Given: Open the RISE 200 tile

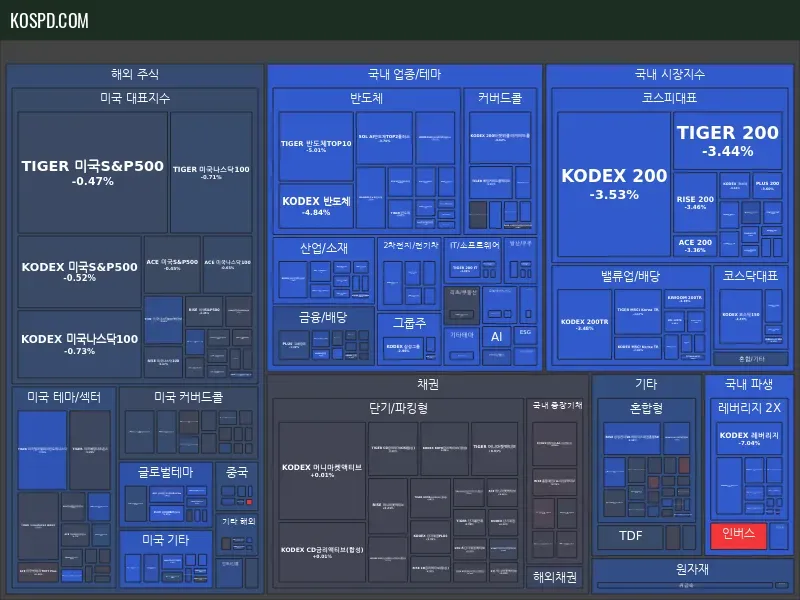Looking at the screenshot, I should click(695, 202).
